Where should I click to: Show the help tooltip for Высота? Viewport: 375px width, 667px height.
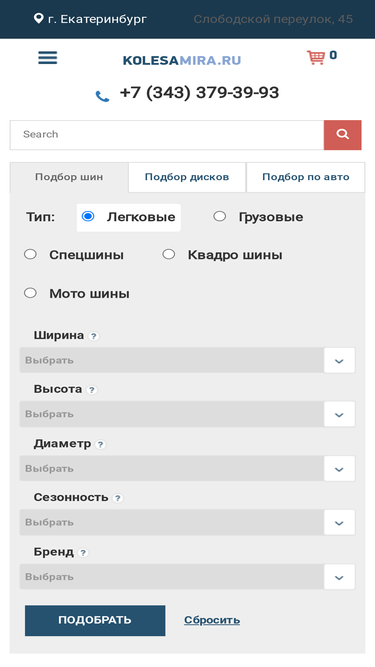(92, 390)
